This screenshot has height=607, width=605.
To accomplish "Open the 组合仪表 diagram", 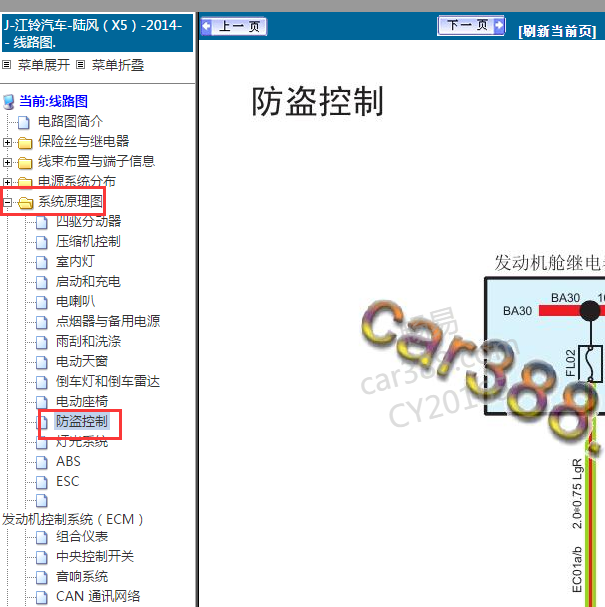I will point(82,537).
